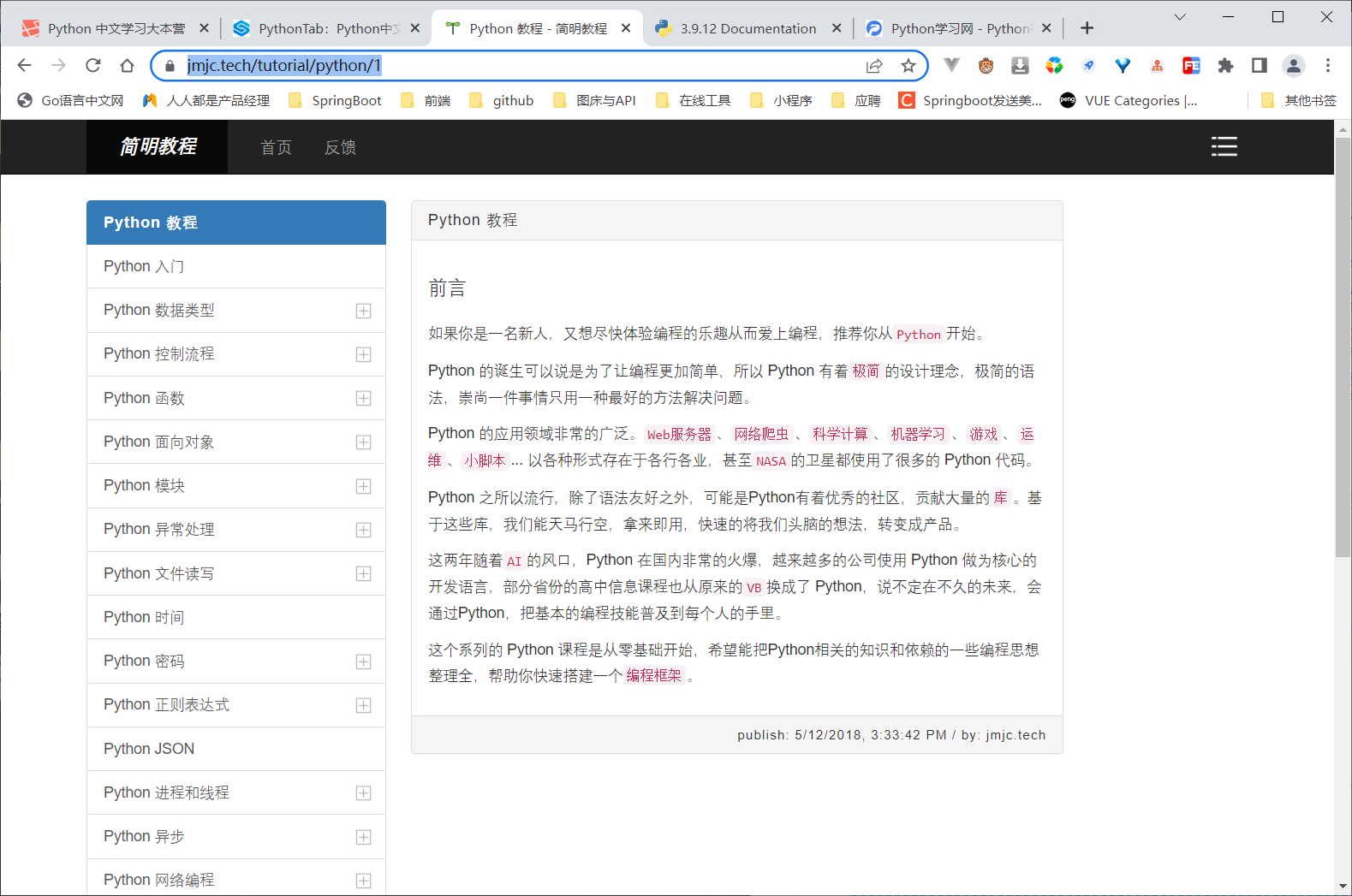Go back to the previous page
The height and width of the screenshot is (896, 1352).
pyautogui.click(x=24, y=65)
